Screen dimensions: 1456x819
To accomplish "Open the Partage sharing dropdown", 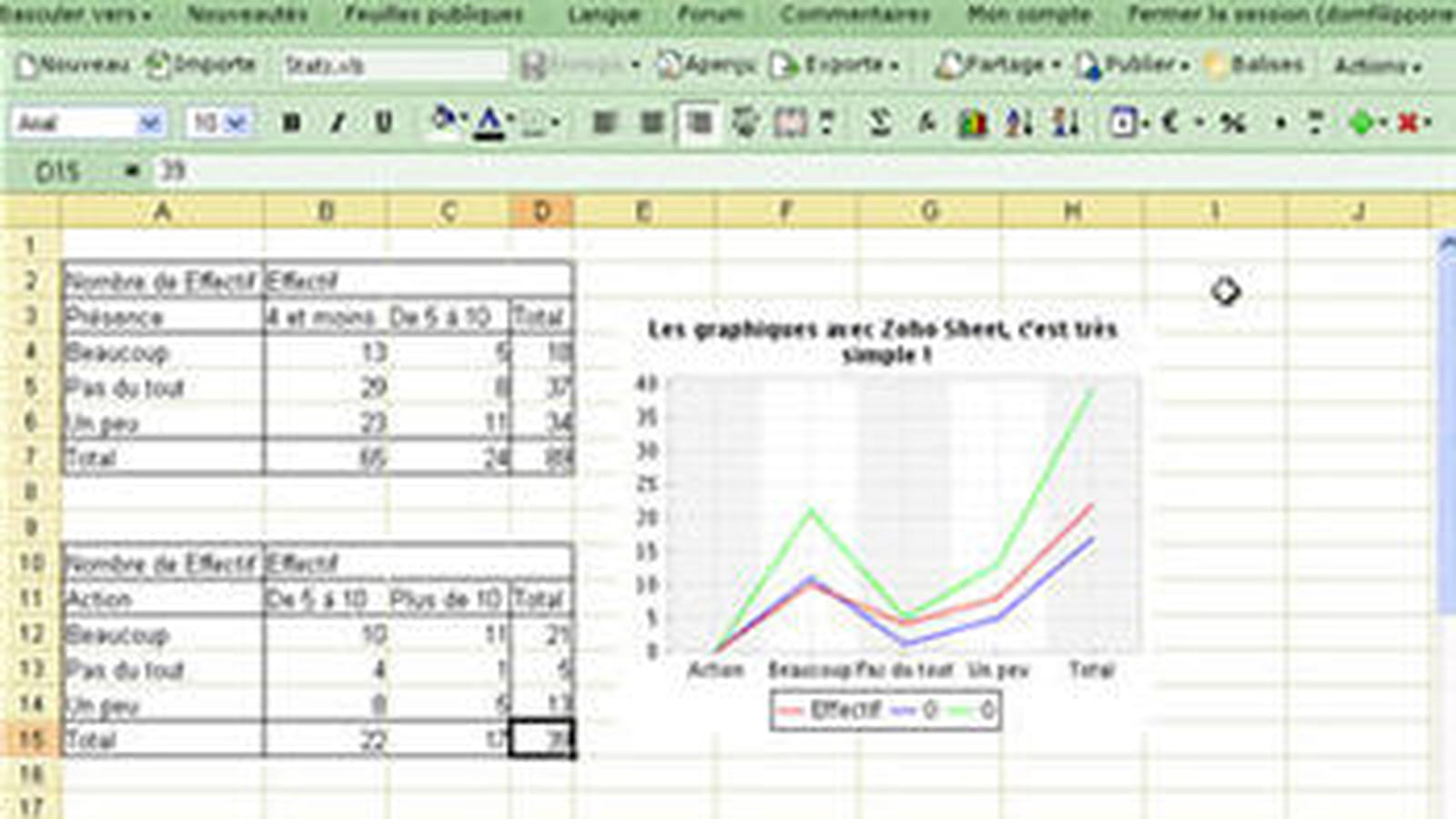I will pyautogui.click(x=998, y=66).
